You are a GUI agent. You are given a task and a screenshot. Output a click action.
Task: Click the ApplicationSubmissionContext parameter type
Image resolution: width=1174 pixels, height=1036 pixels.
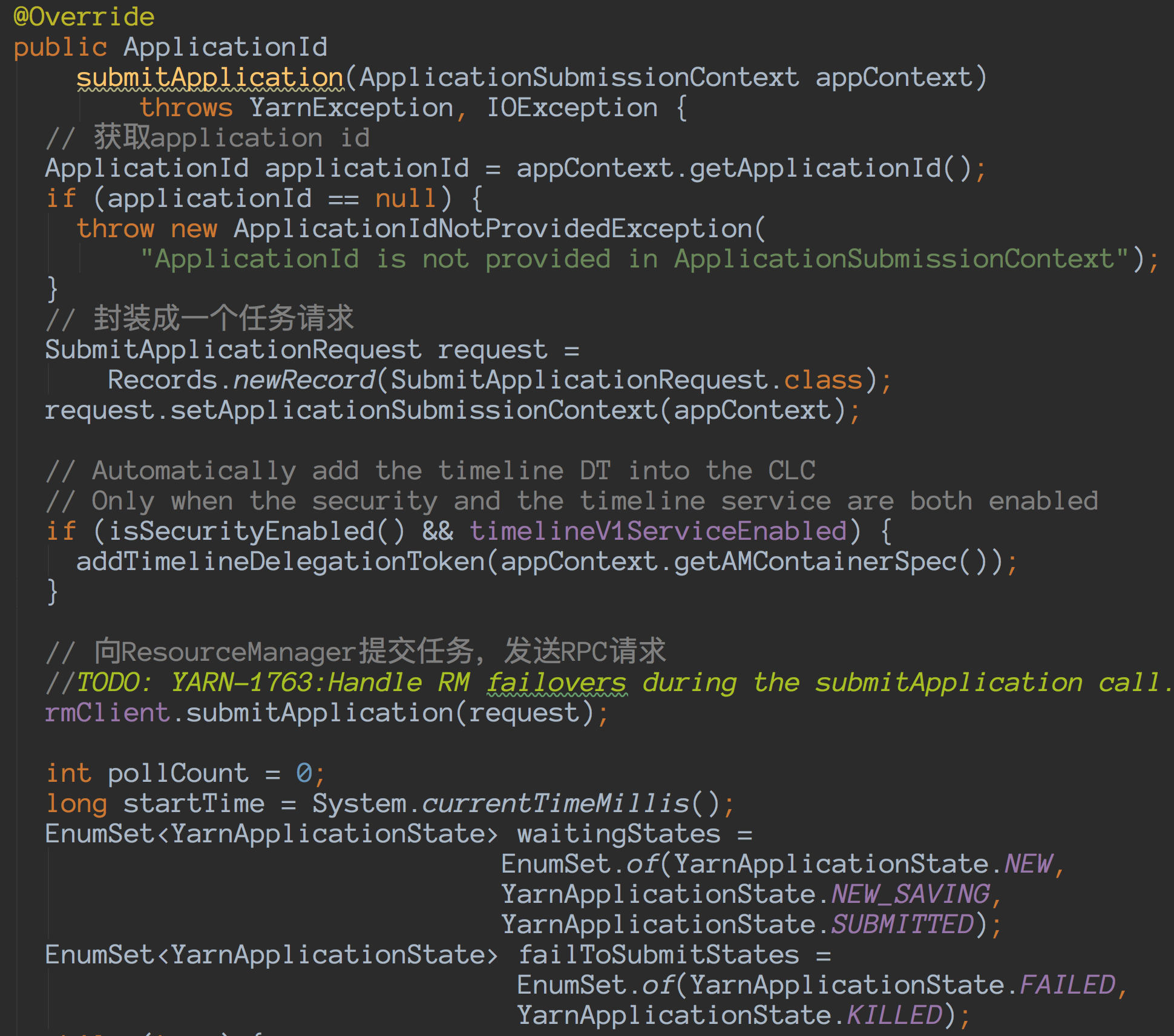coord(579,77)
